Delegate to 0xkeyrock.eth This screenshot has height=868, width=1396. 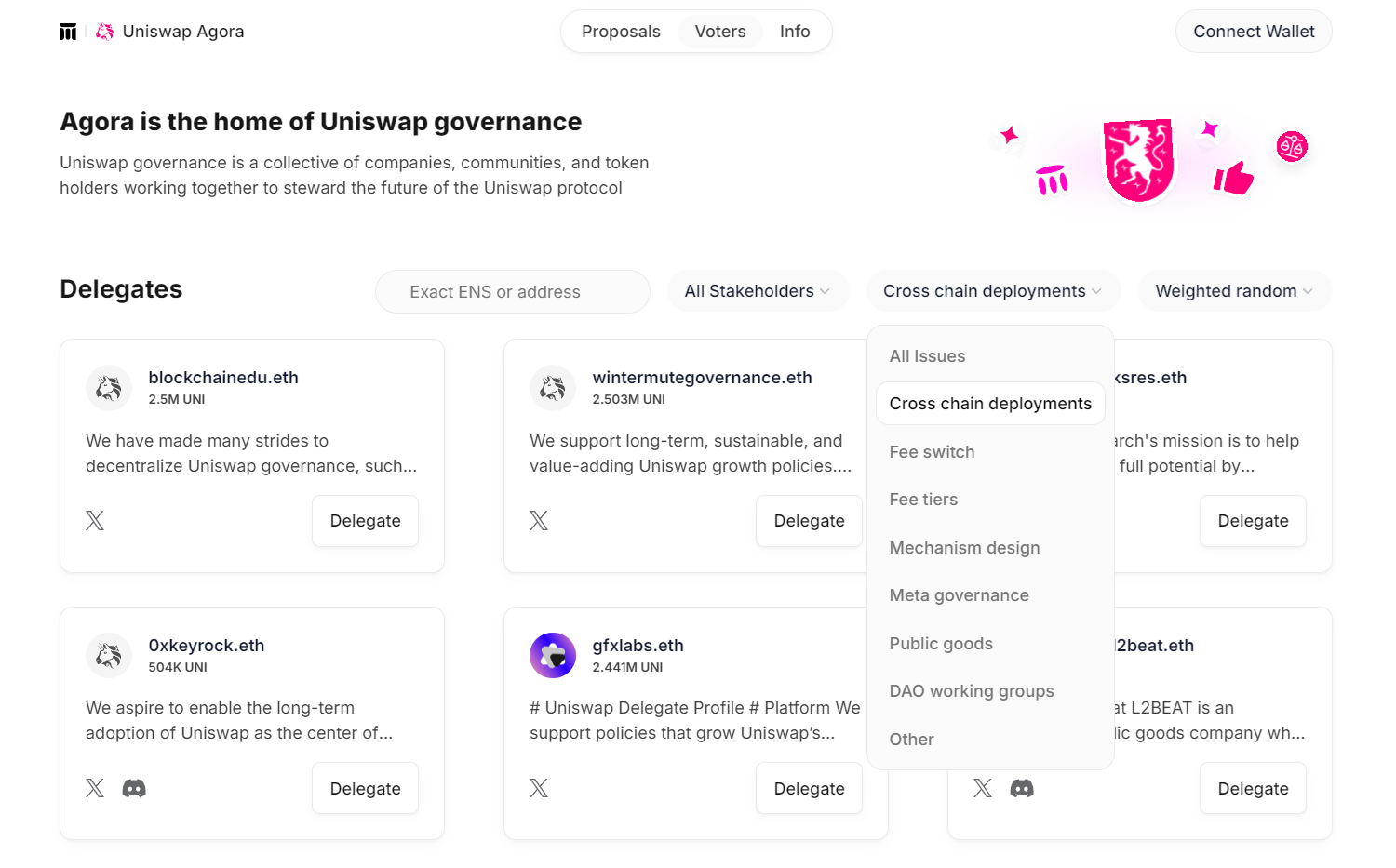[365, 789]
